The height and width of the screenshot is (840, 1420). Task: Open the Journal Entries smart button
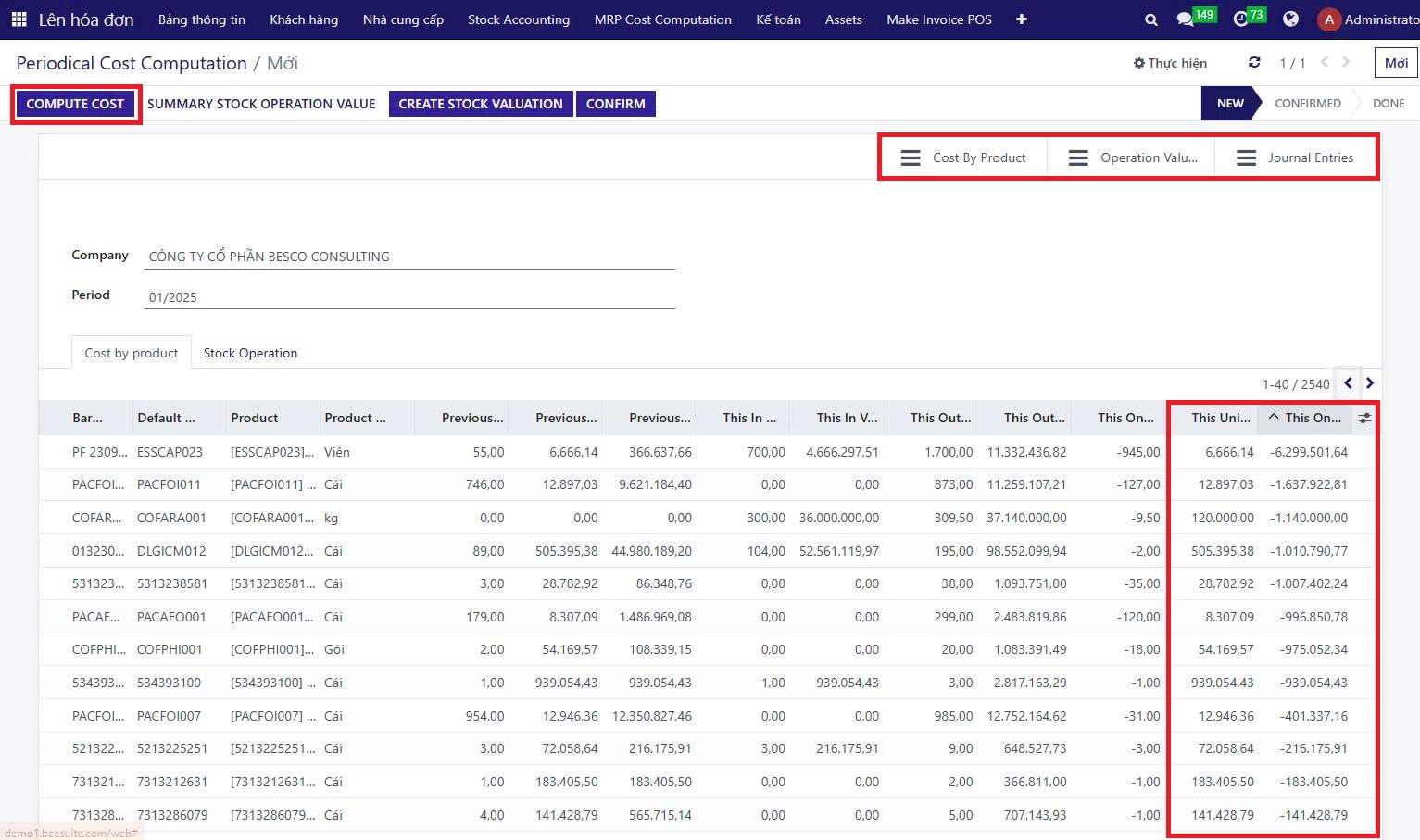1296,158
